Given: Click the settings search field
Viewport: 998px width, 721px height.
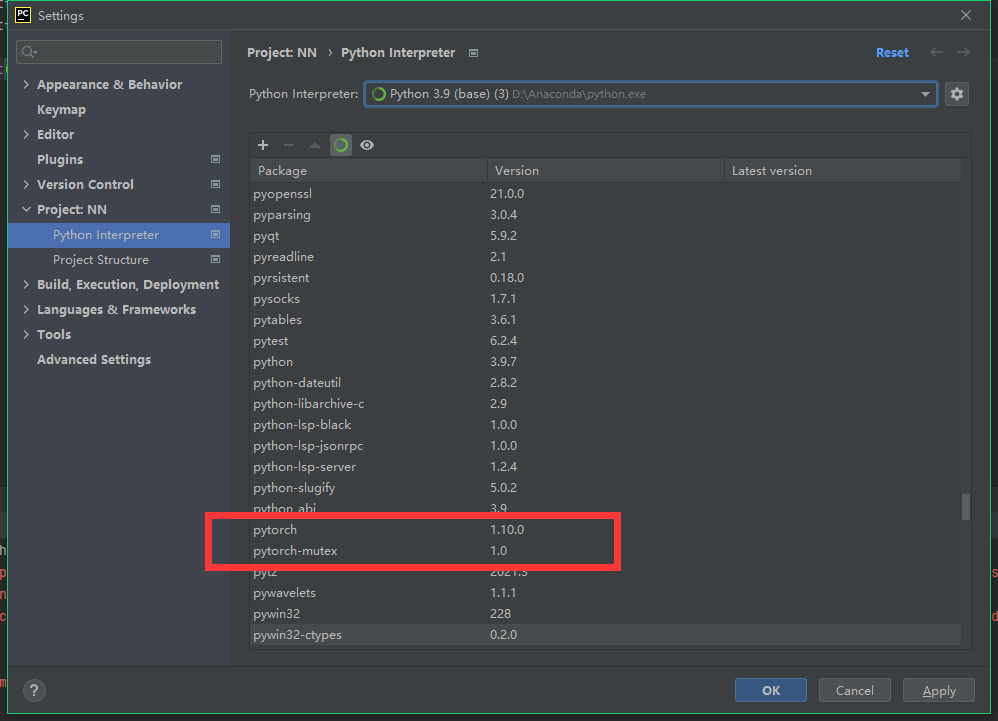Looking at the screenshot, I should pyautogui.click(x=118, y=51).
